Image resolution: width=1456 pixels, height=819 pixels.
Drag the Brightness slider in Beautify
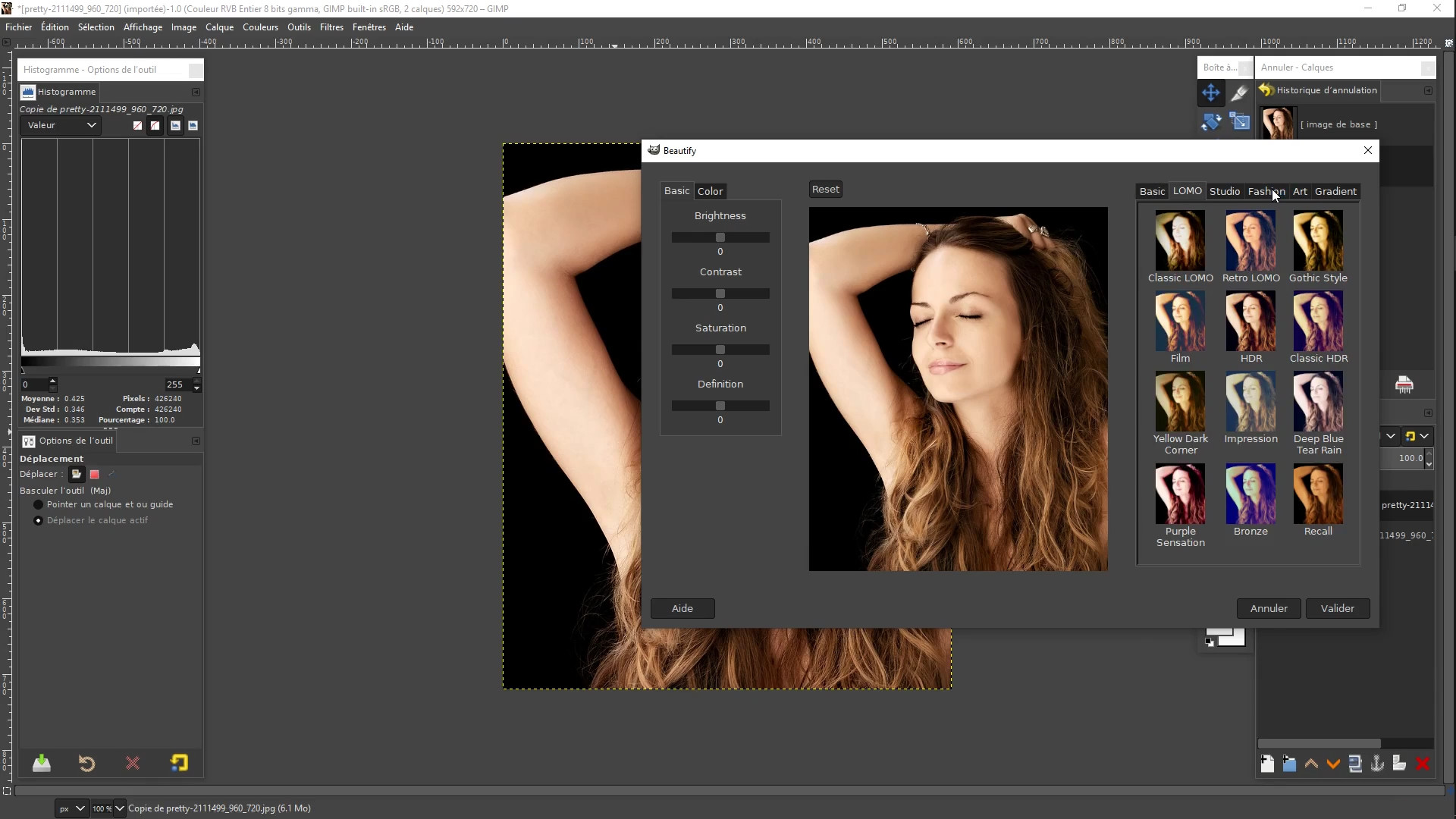[720, 236]
